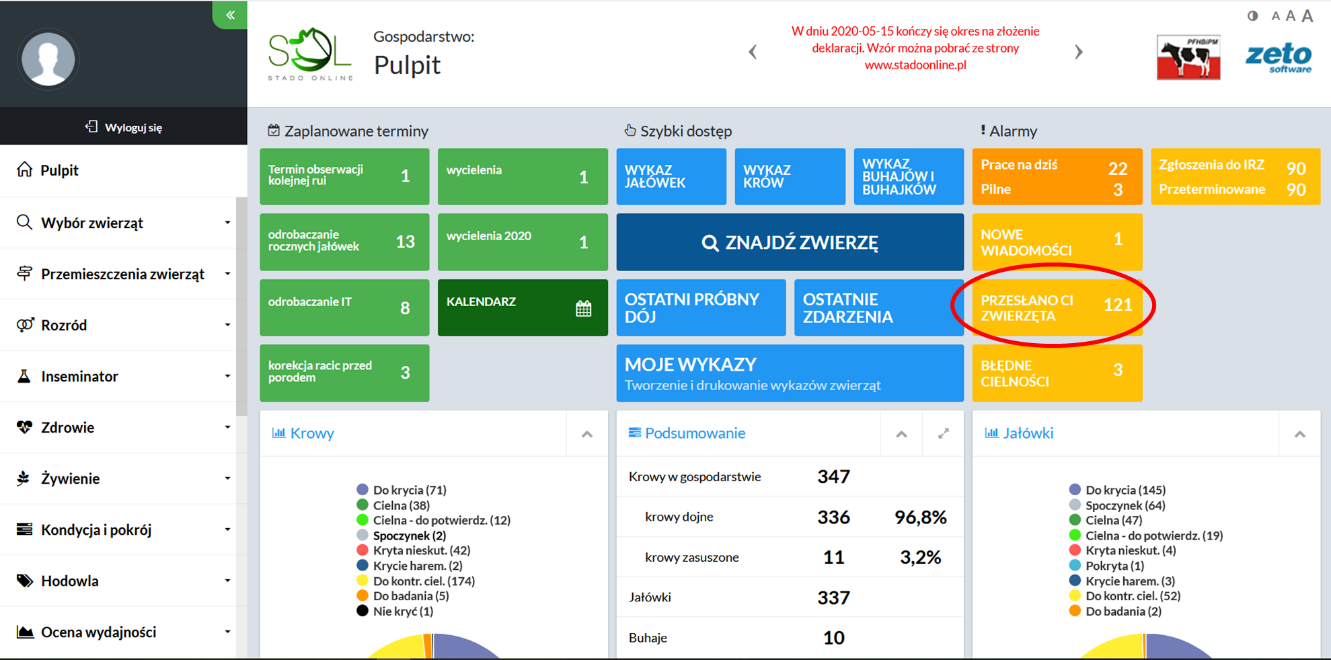1331x660 pixels.
Task: Open the NOWE WIADOMOŚCI alarm tile
Action: coord(1057,242)
